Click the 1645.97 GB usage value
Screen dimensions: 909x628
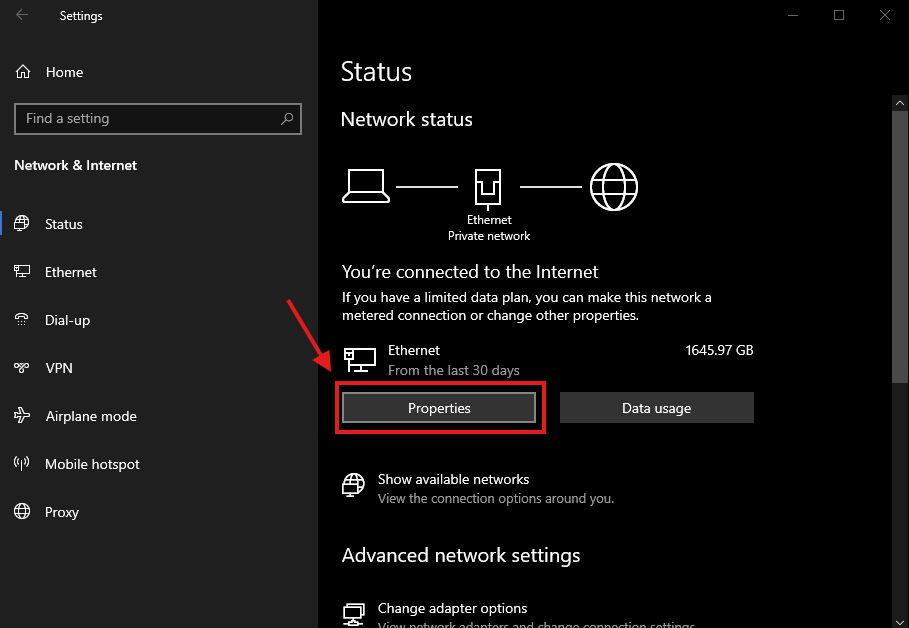[x=719, y=350]
